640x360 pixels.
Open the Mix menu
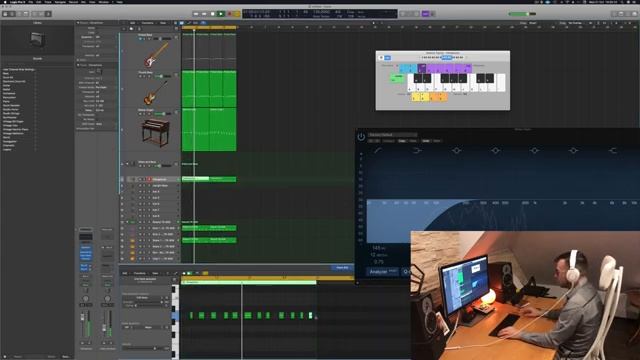coord(83,2)
